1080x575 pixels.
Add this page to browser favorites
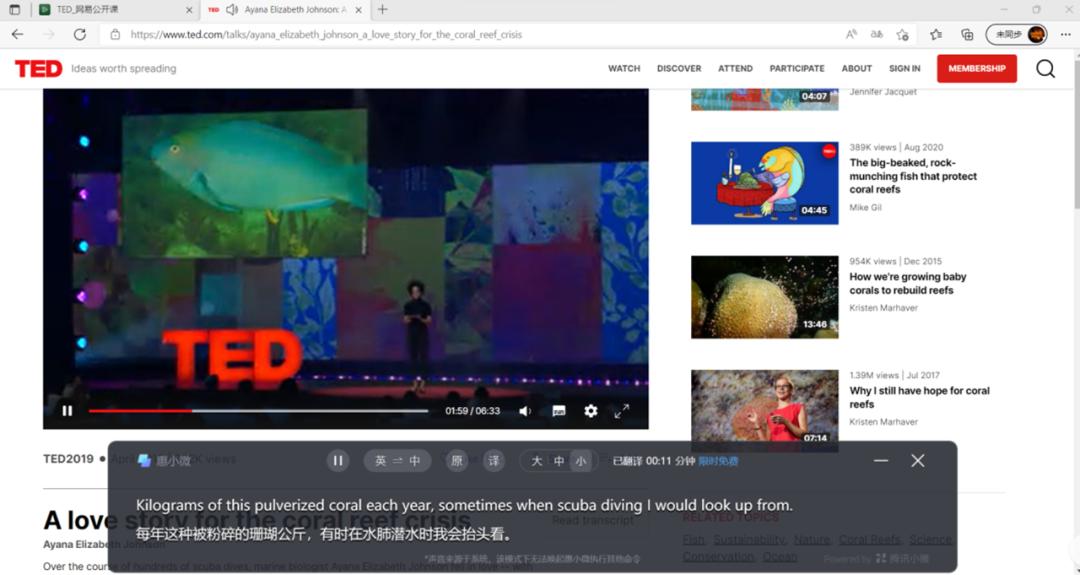pyautogui.click(x=903, y=34)
